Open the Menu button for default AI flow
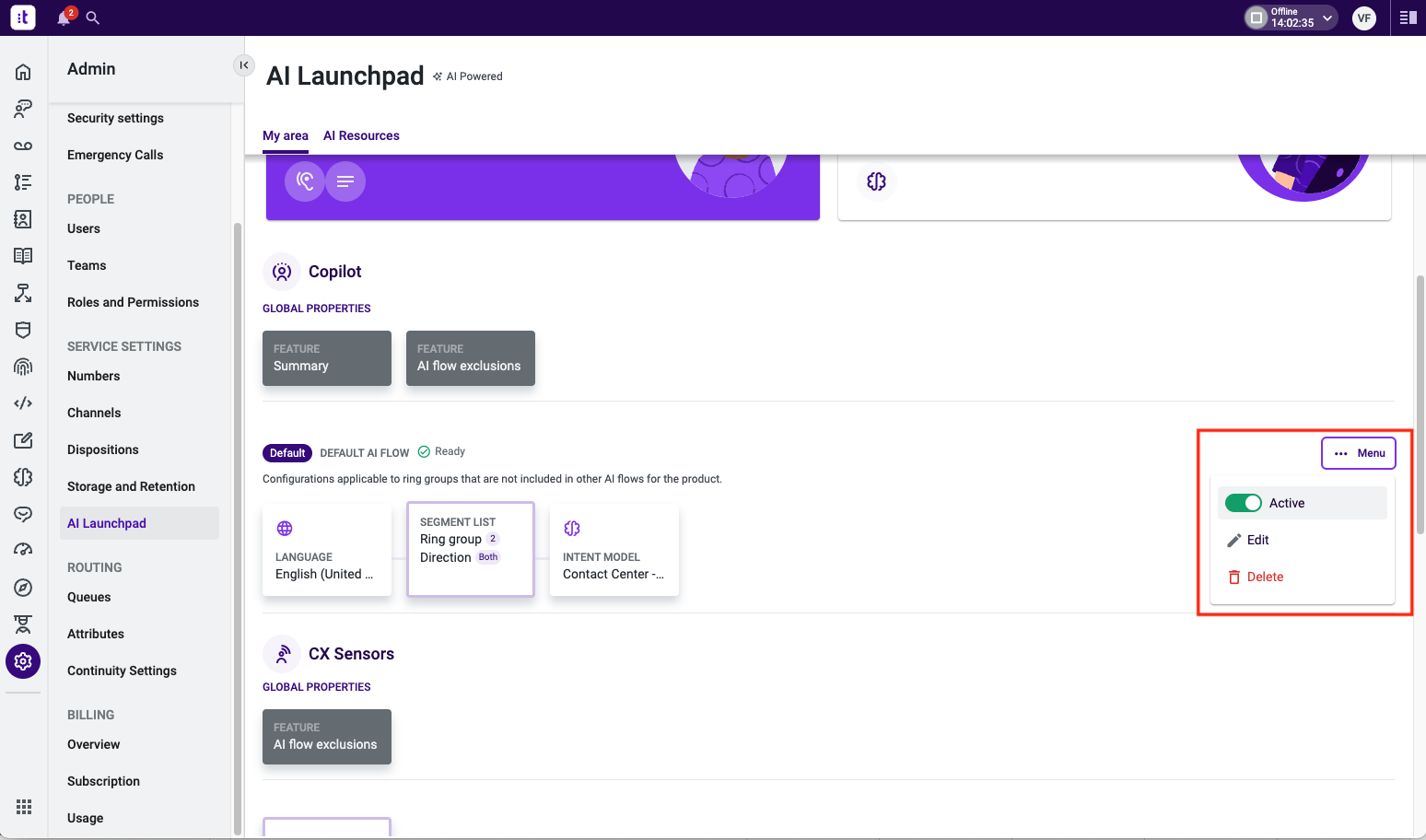The height and width of the screenshot is (840, 1426). pyautogui.click(x=1359, y=453)
